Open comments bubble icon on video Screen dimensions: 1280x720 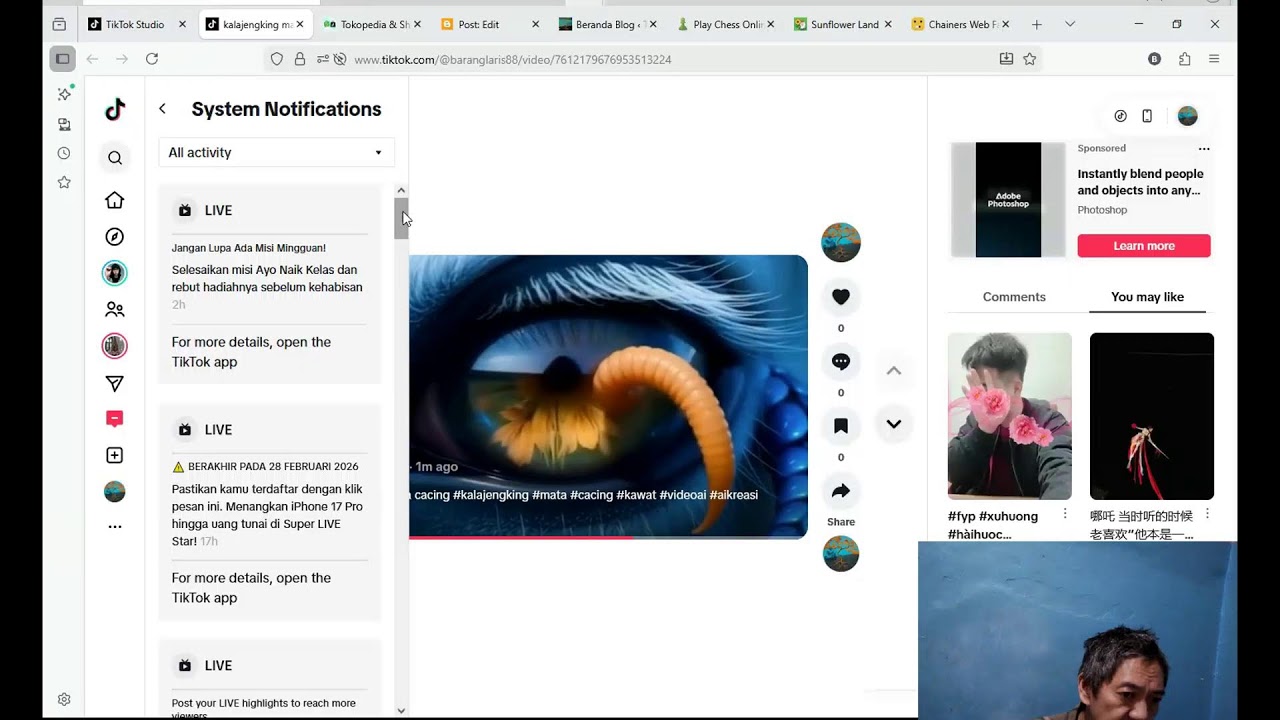(x=841, y=362)
